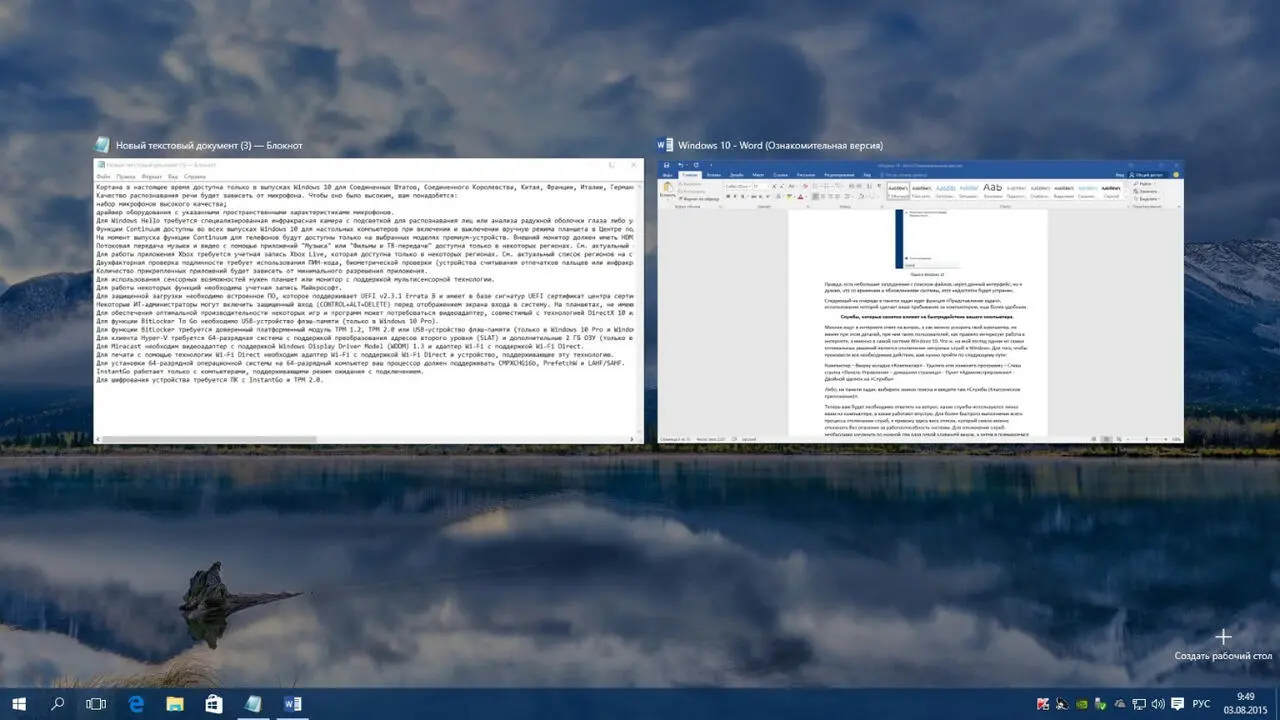Screen dimensions: 1280x720
Task: Click the Notepad icon beside the thumbnail title
Action: (102, 145)
